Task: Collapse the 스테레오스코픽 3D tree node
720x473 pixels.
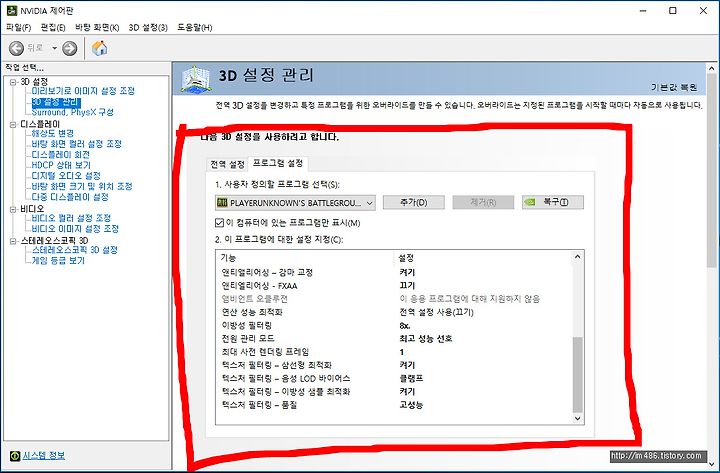Action: click(13, 241)
